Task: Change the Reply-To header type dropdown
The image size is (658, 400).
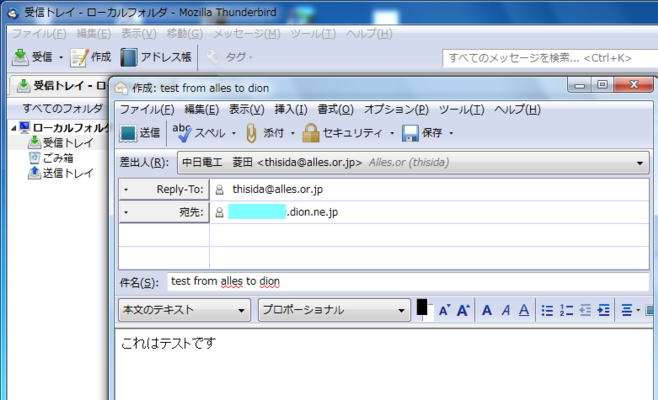Action: pyautogui.click(x=164, y=189)
